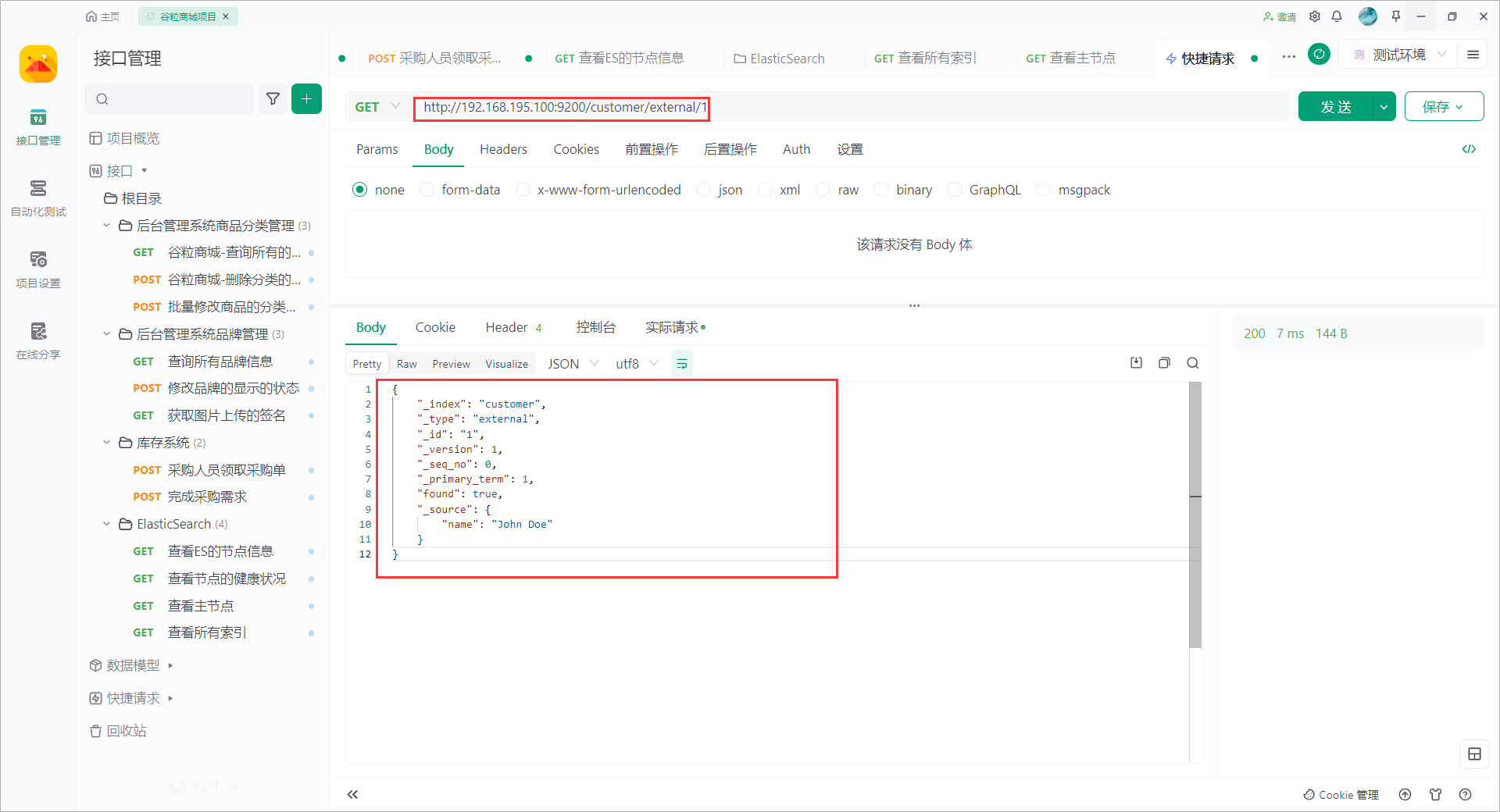Open the 控制台 response tab
Viewport: 1500px width, 812px height.
coord(595,327)
